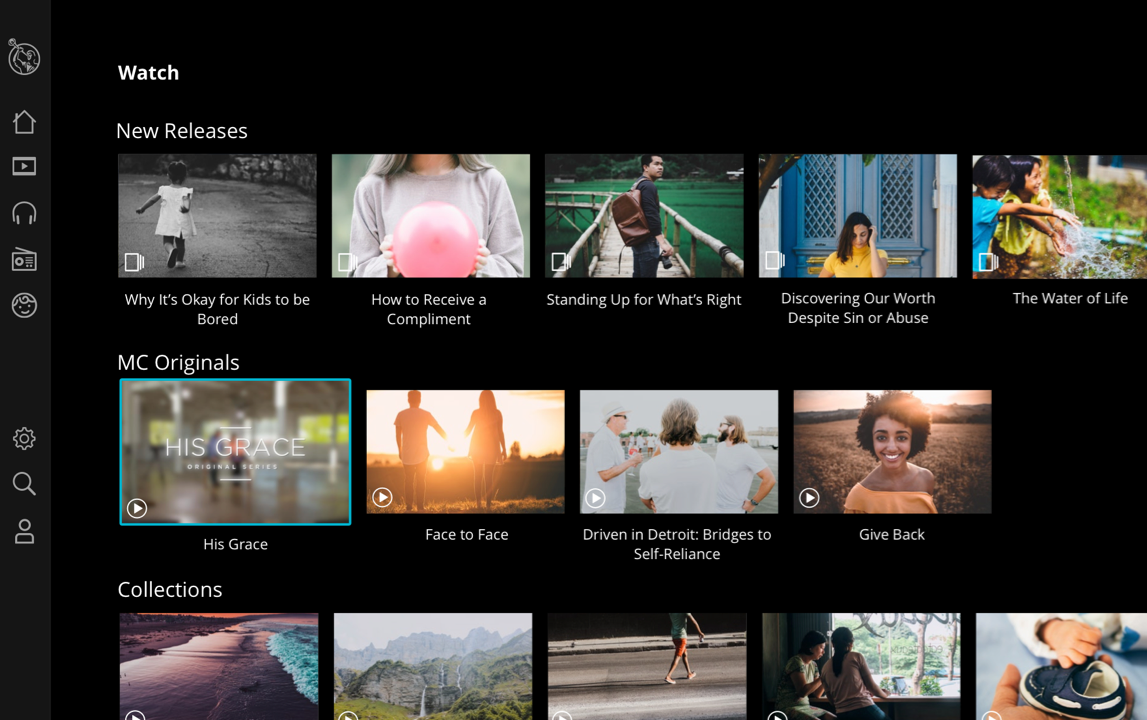Screen dimensions: 1147x720
Task: Click the 'MC Originals' section heading
Action: pyautogui.click(x=178, y=362)
